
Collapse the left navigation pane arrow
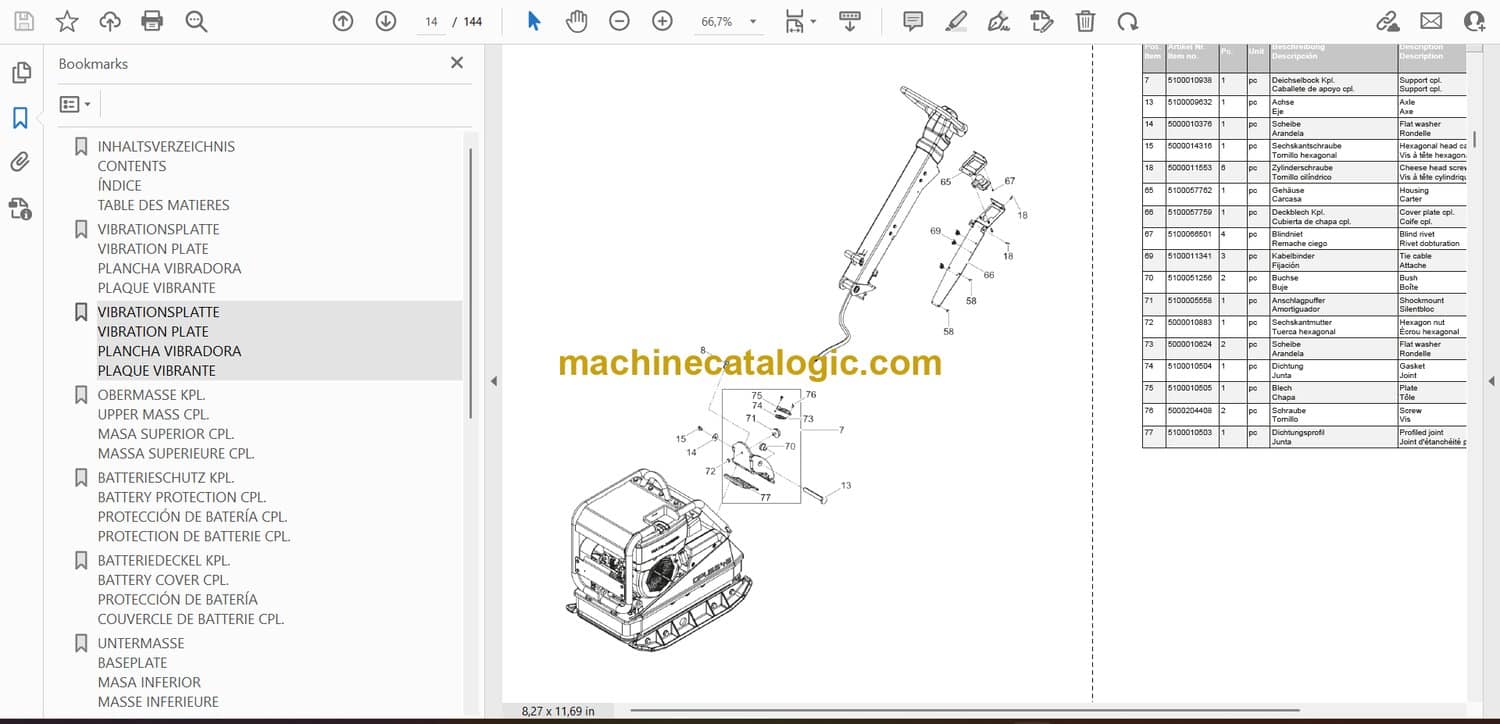click(x=492, y=381)
